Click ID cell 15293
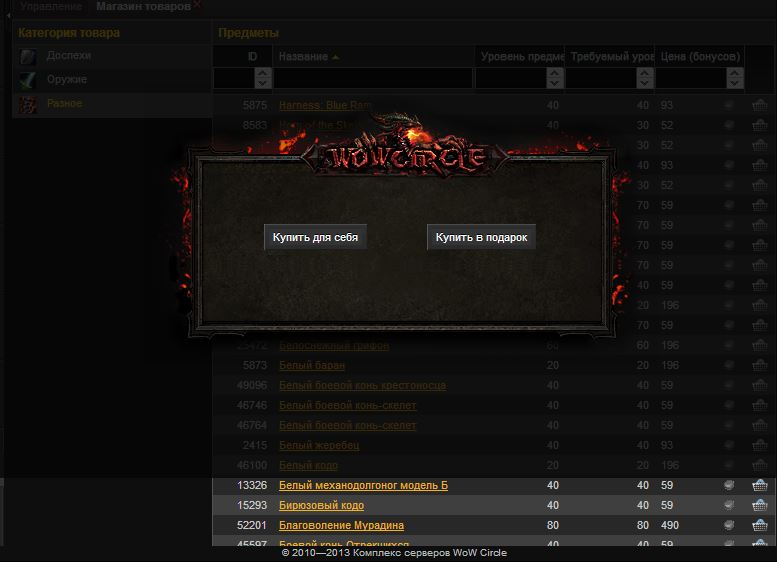This screenshot has width=777, height=562. (x=252, y=505)
